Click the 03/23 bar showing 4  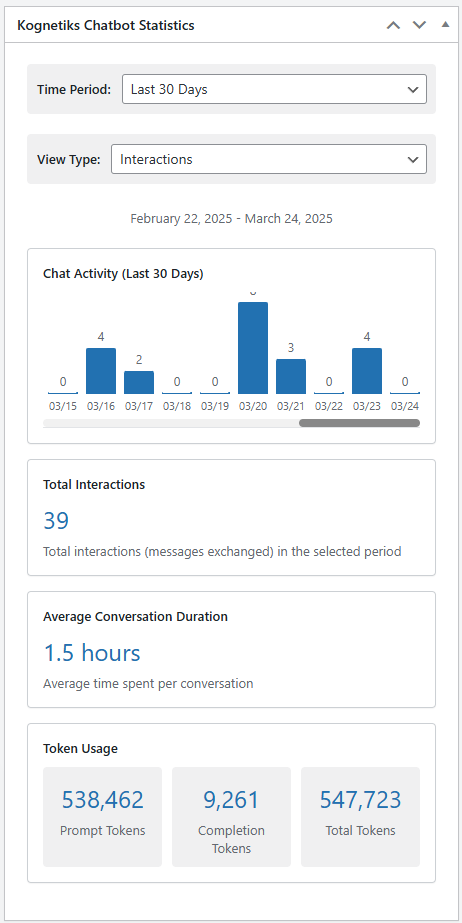click(x=367, y=371)
